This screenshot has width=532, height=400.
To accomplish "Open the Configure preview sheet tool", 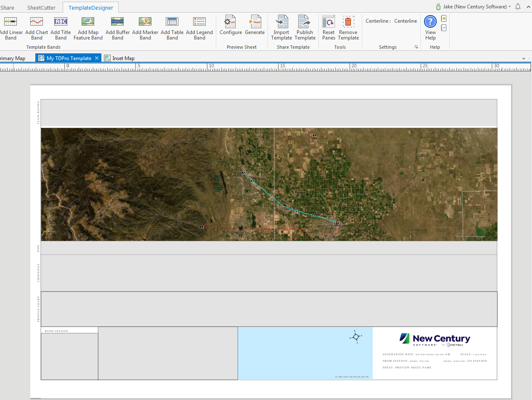I will click(230, 25).
